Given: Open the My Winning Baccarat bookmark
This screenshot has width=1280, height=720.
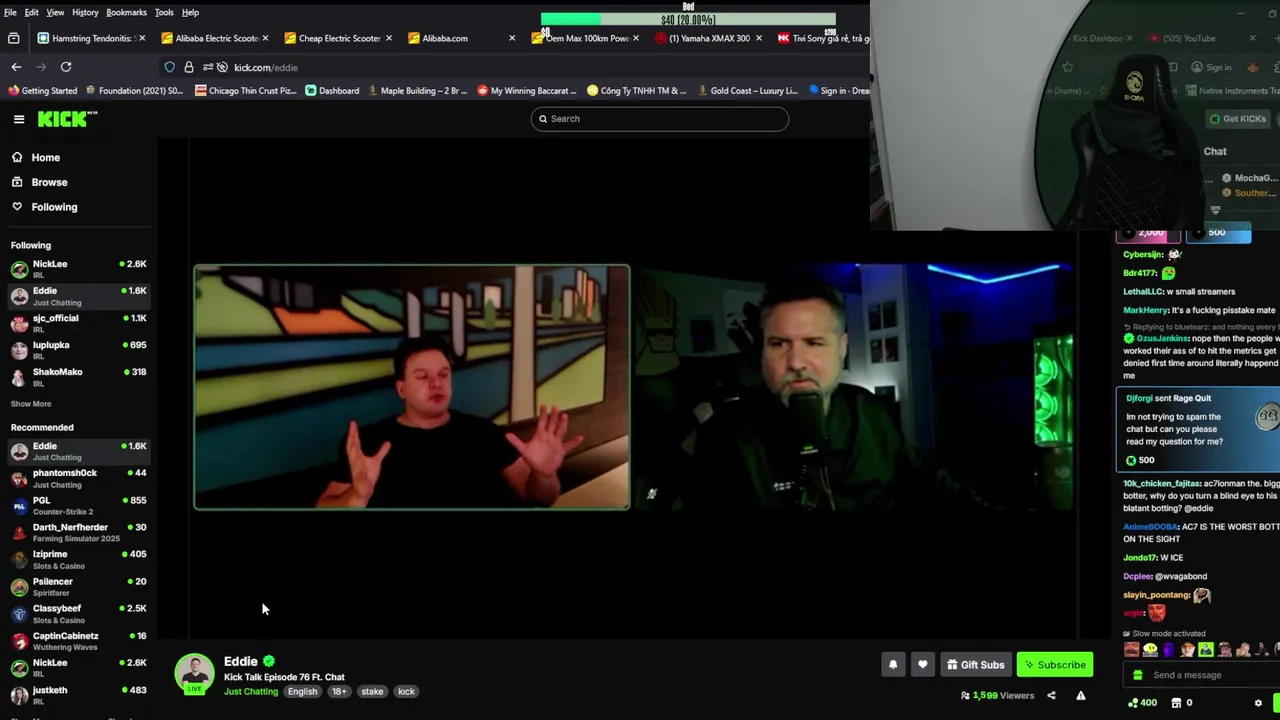Looking at the screenshot, I should [527, 91].
